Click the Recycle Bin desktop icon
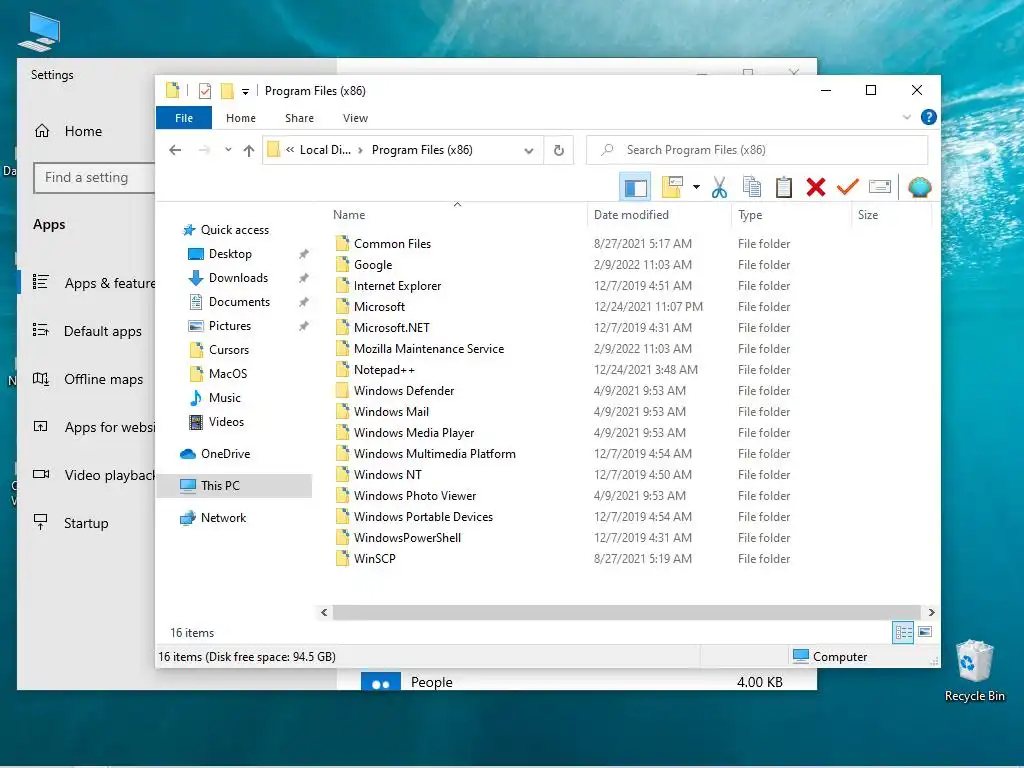This screenshot has height=768, width=1024. click(x=974, y=671)
